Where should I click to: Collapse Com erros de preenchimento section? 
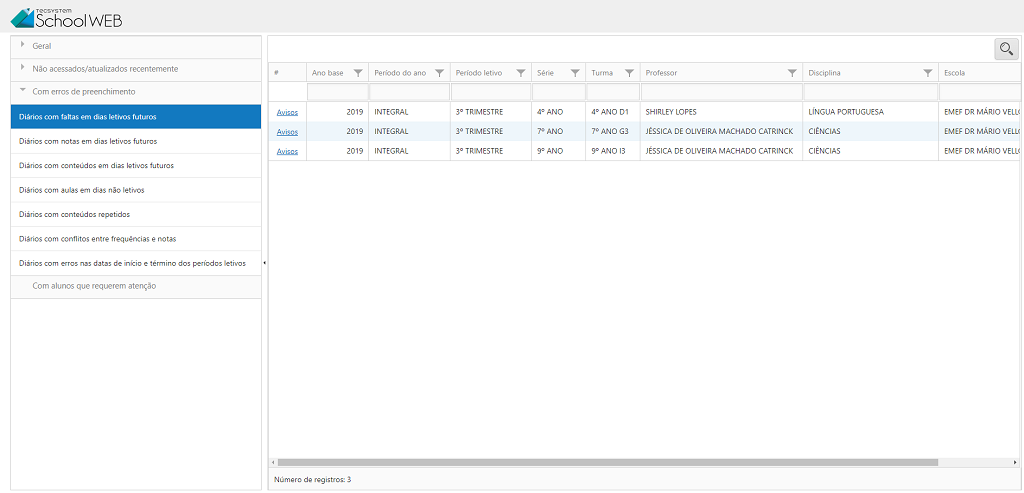[x=84, y=92]
